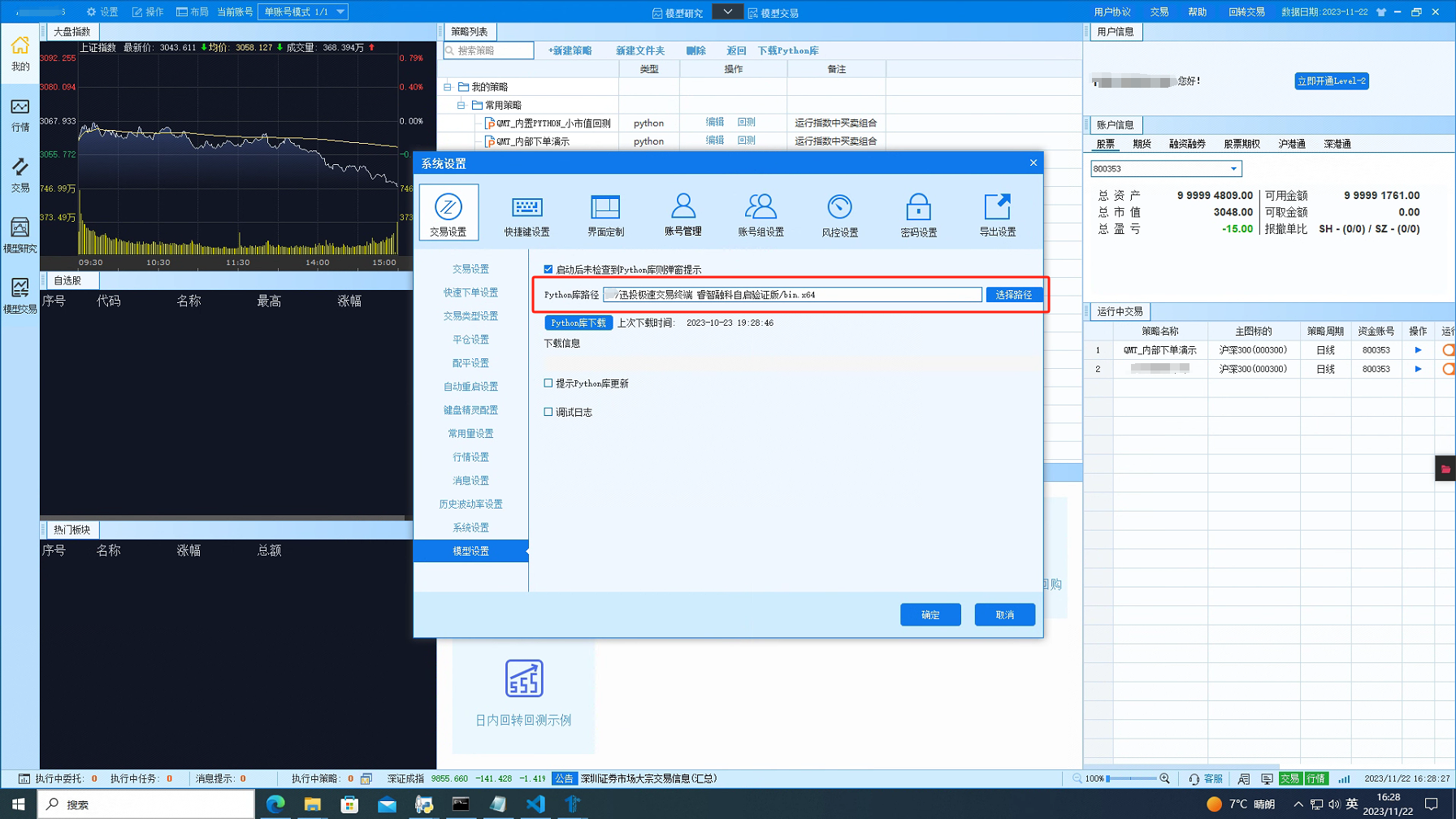Select 系统设置 in settings side list
Screen dimensions: 1456x819
coord(470,527)
